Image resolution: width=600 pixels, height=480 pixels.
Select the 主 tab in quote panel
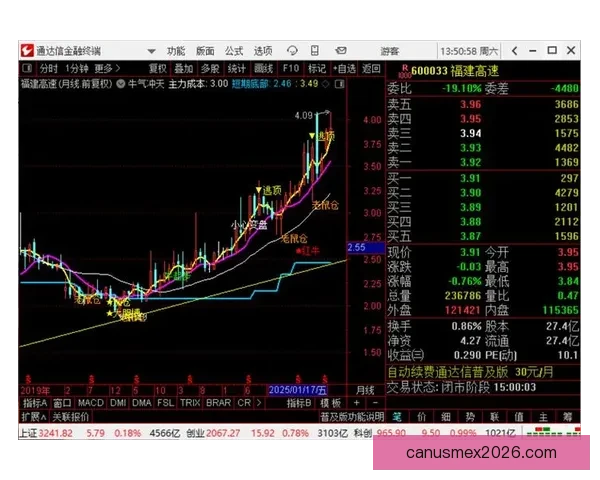[x=543, y=416]
